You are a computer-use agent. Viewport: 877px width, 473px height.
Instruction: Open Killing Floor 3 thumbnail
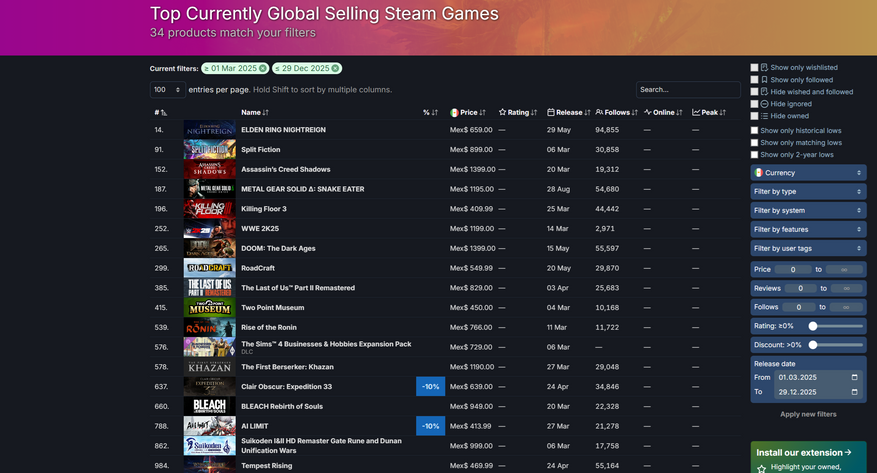click(210, 209)
